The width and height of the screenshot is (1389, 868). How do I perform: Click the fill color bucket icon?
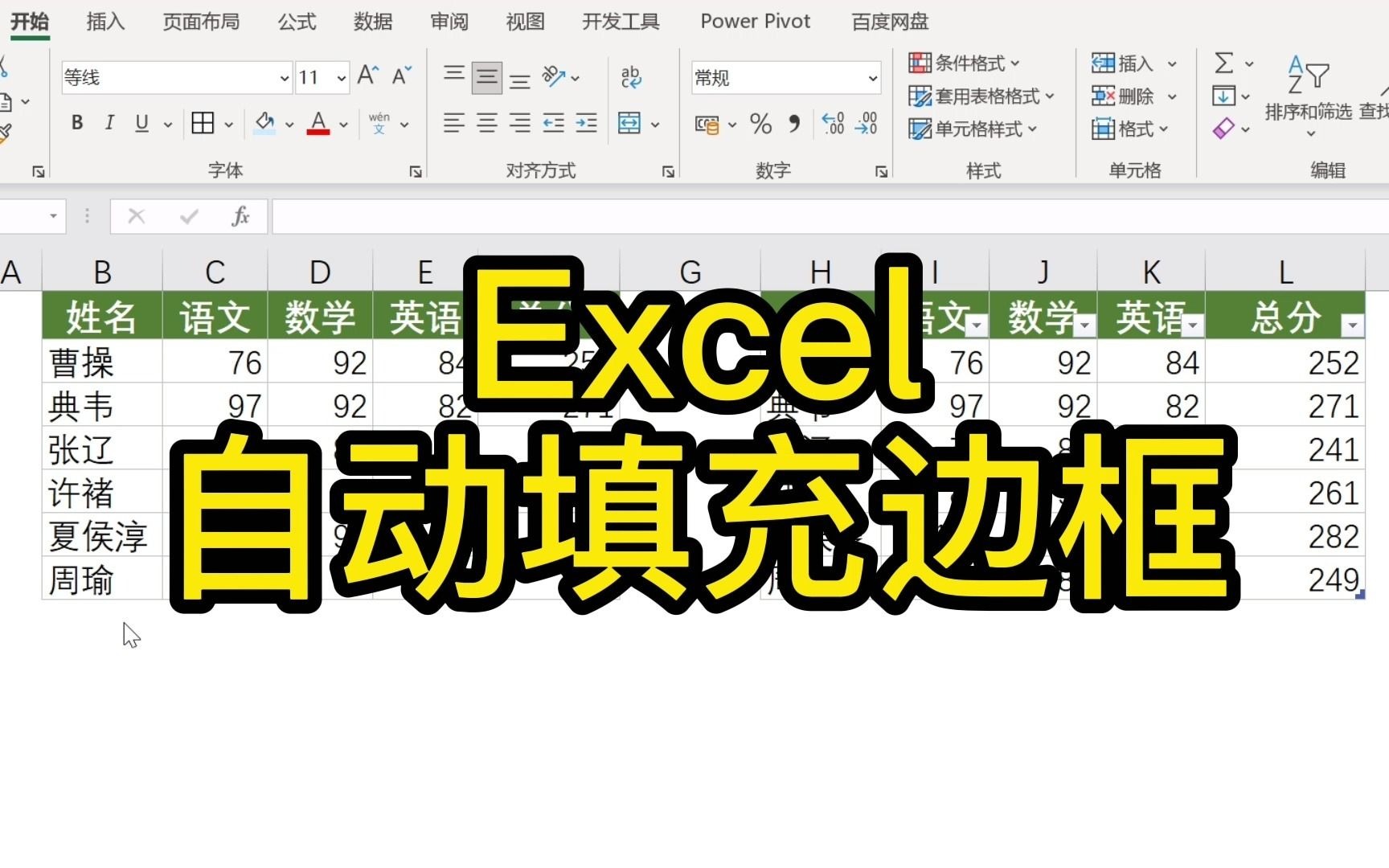(264, 123)
